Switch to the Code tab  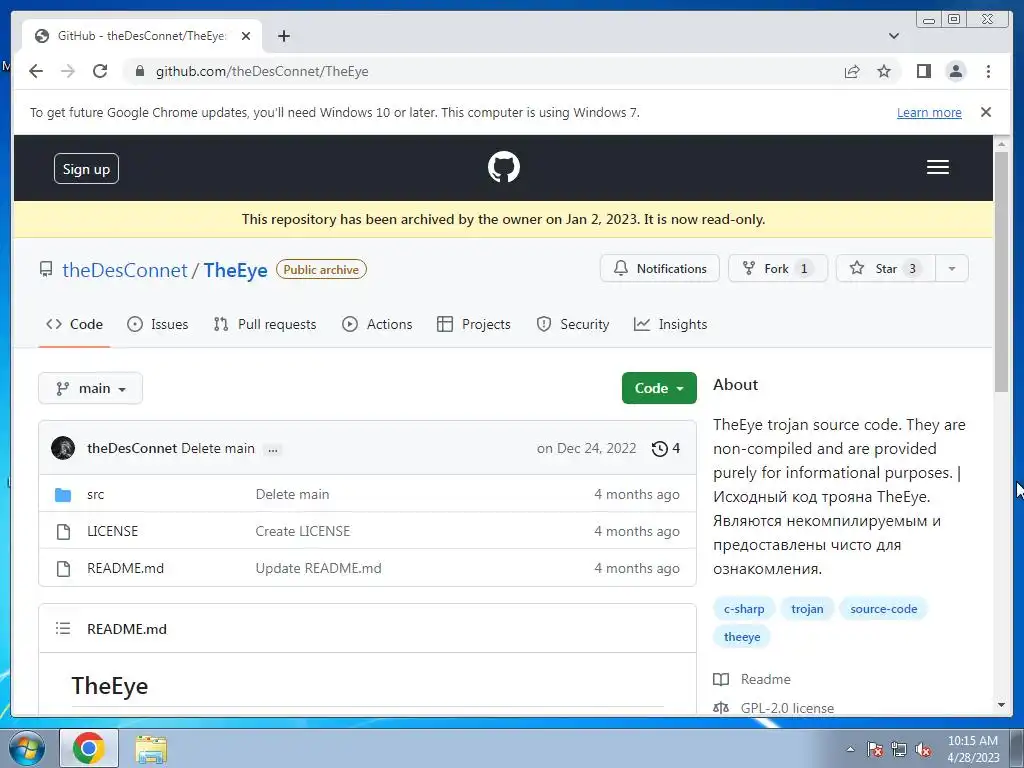pyautogui.click(x=74, y=324)
